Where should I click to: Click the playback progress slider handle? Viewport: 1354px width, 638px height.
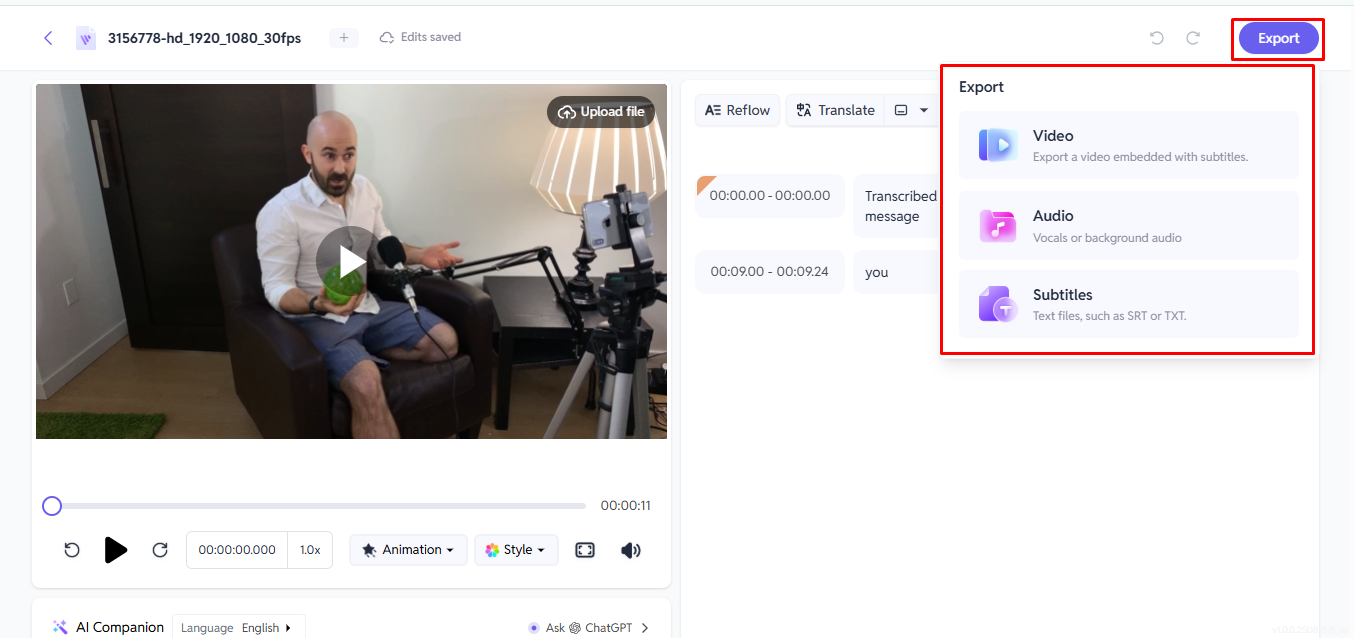point(52,506)
